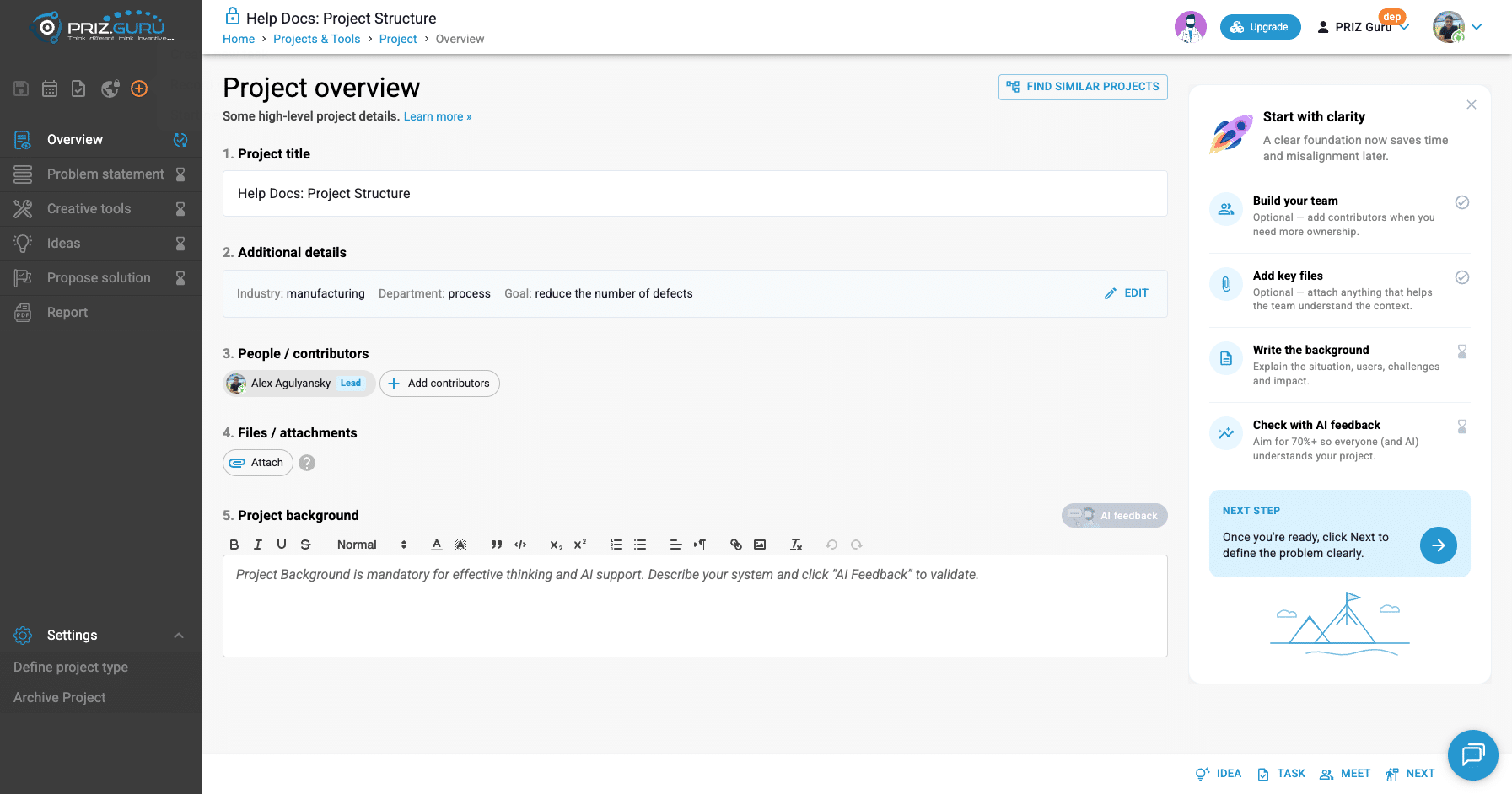The image size is (1512, 794).
Task: Open text alignment options
Action: 676,545
